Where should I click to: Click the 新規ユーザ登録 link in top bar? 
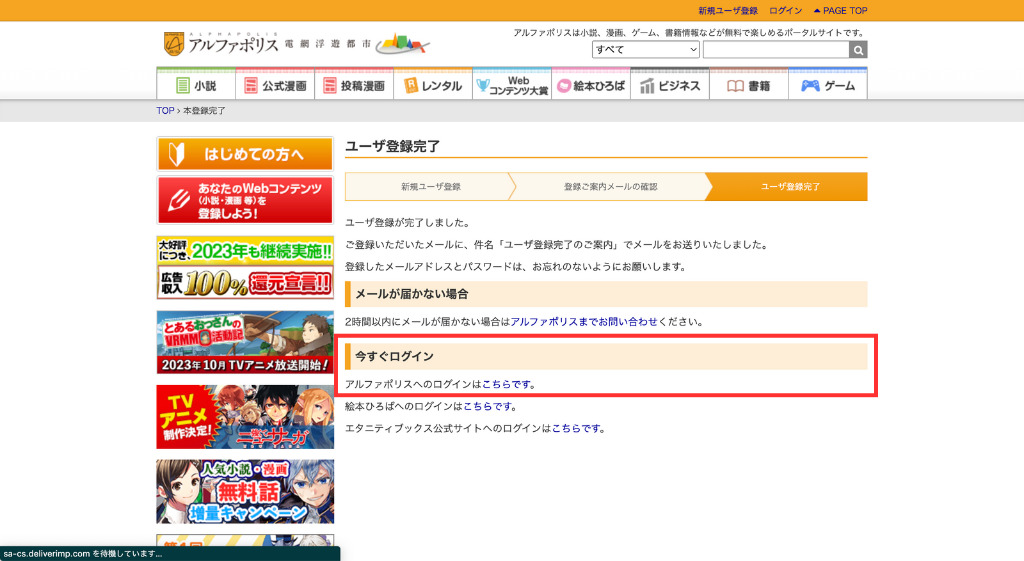pos(728,10)
